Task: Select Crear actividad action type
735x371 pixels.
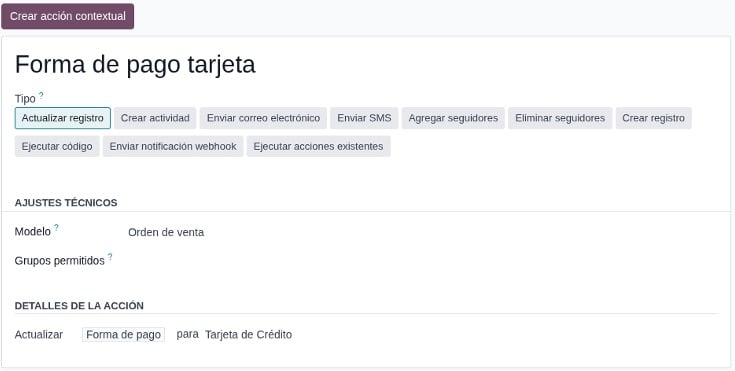Action: pos(155,118)
